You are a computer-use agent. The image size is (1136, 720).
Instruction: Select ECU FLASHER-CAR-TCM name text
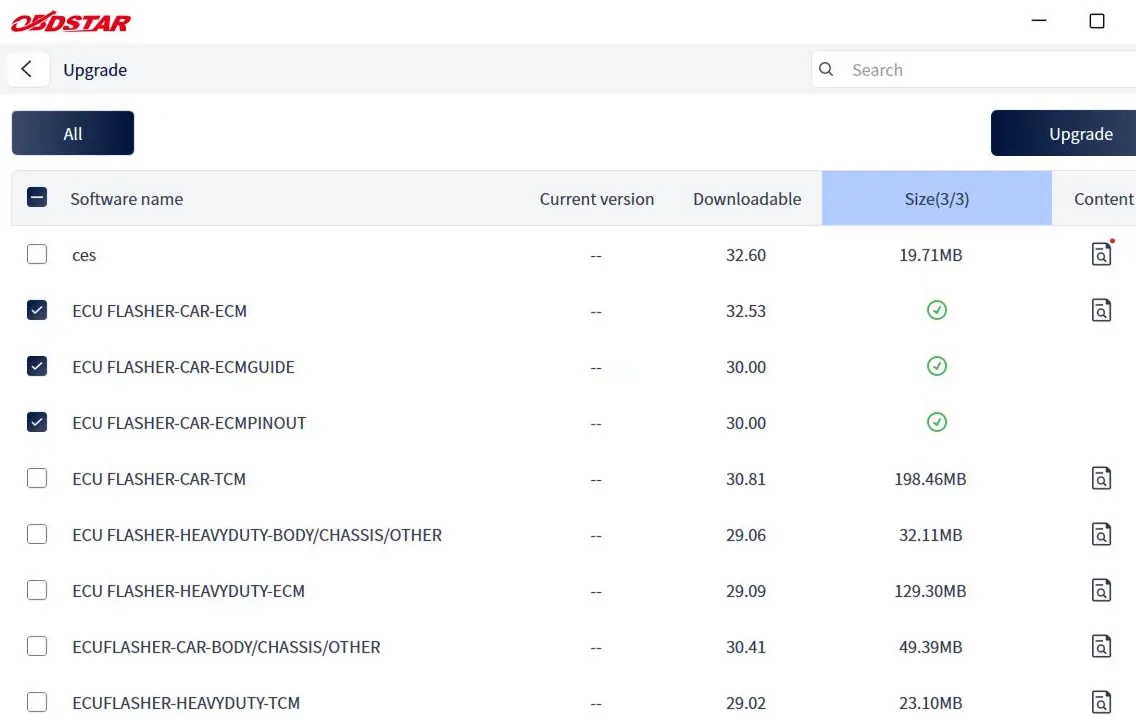coord(159,479)
